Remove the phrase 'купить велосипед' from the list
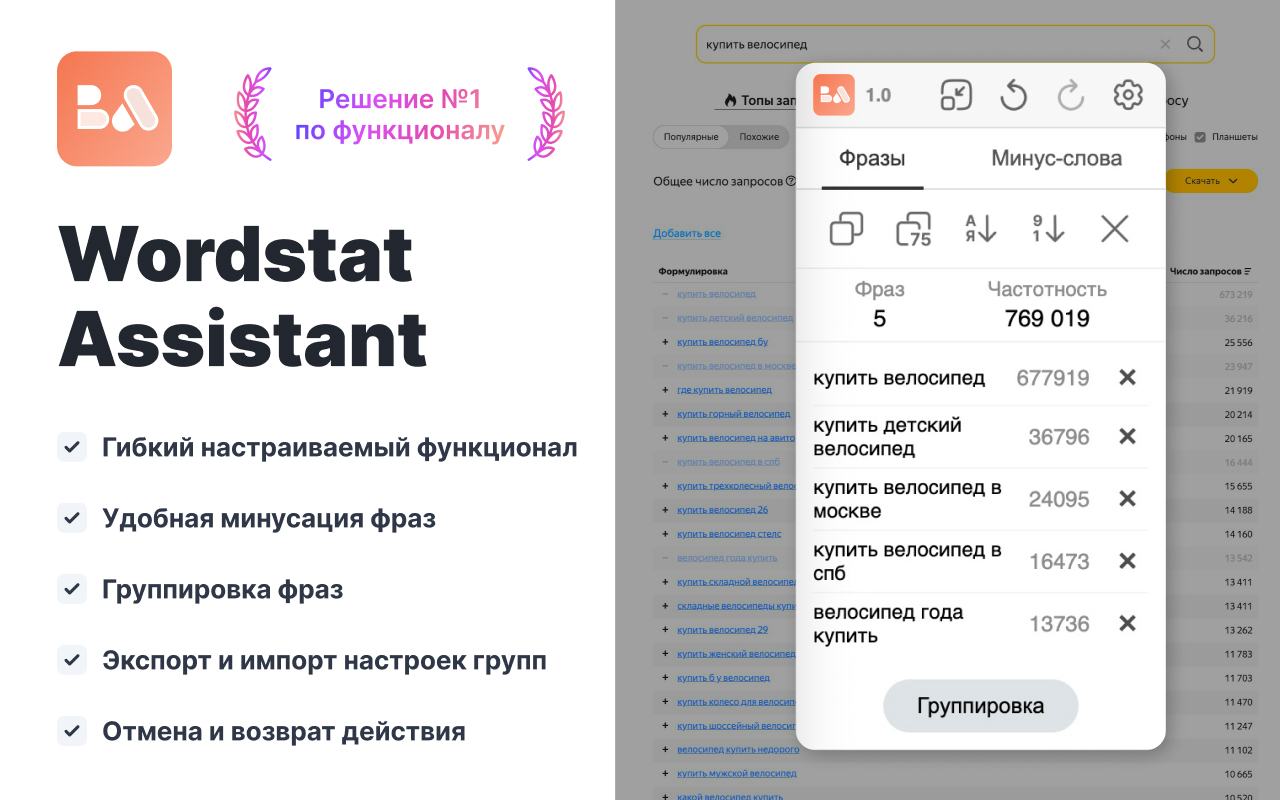1280x800 pixels. coord(1127,377)
